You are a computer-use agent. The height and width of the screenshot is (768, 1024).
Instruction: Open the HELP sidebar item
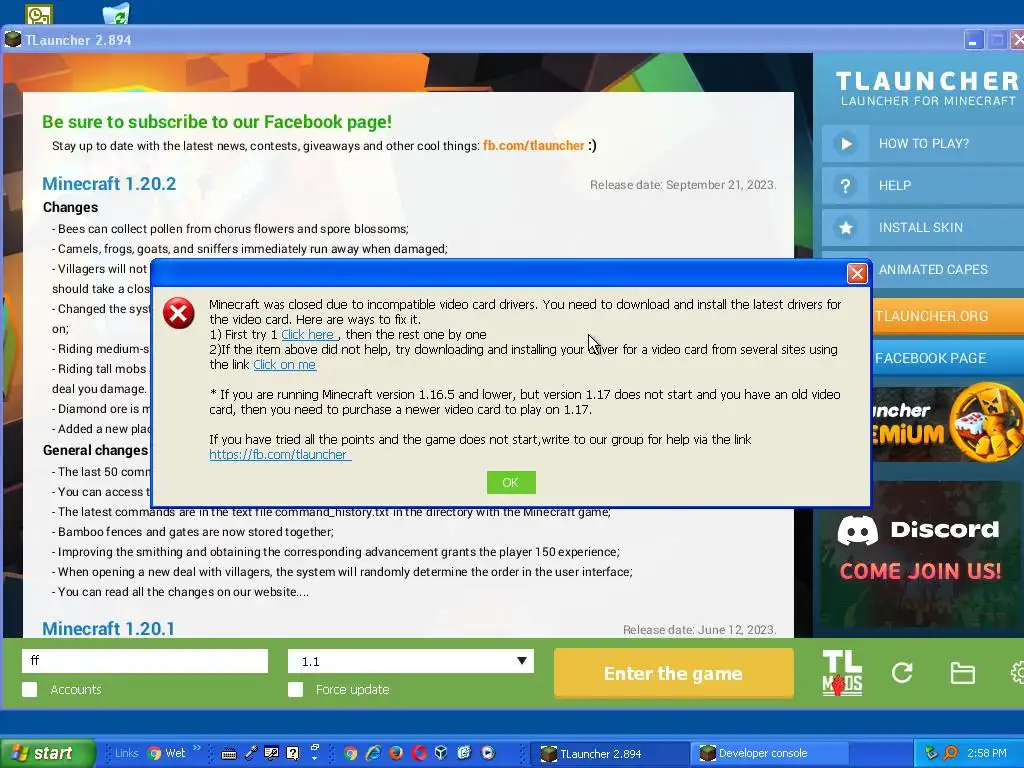[x=923, y=185]
